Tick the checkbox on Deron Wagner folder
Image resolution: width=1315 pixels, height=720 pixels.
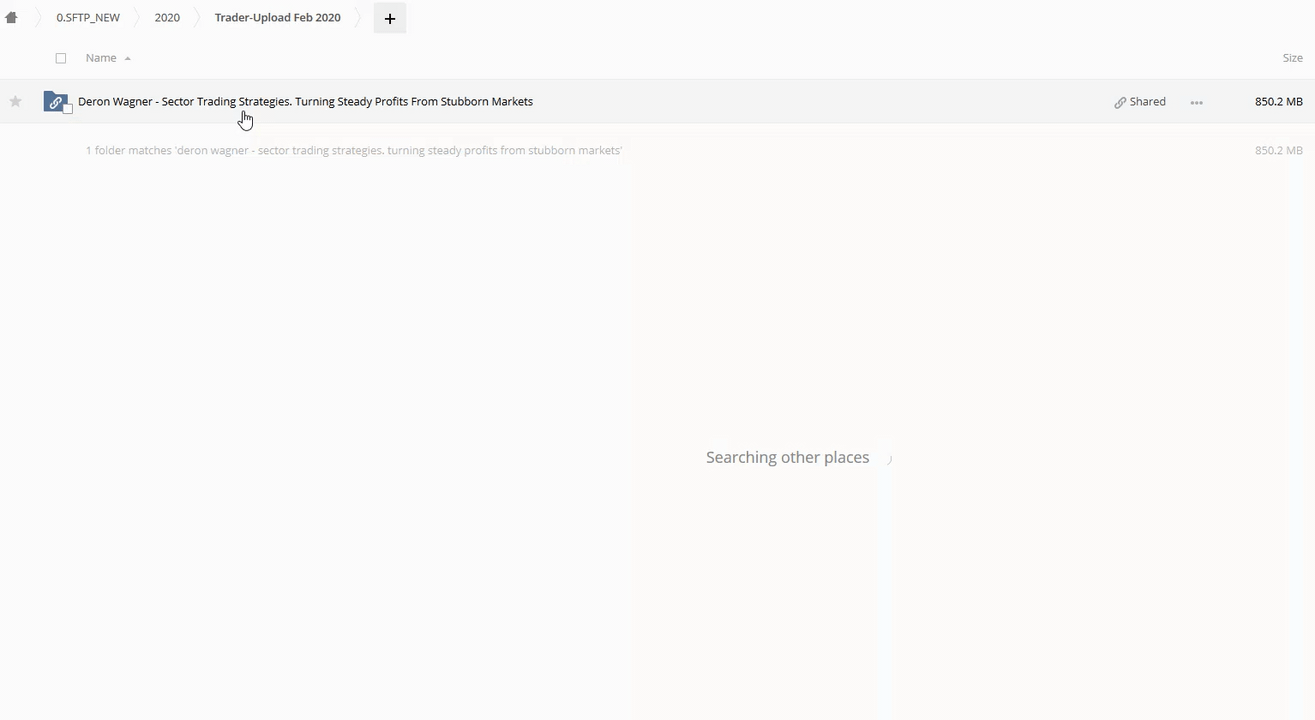point(68,109)
